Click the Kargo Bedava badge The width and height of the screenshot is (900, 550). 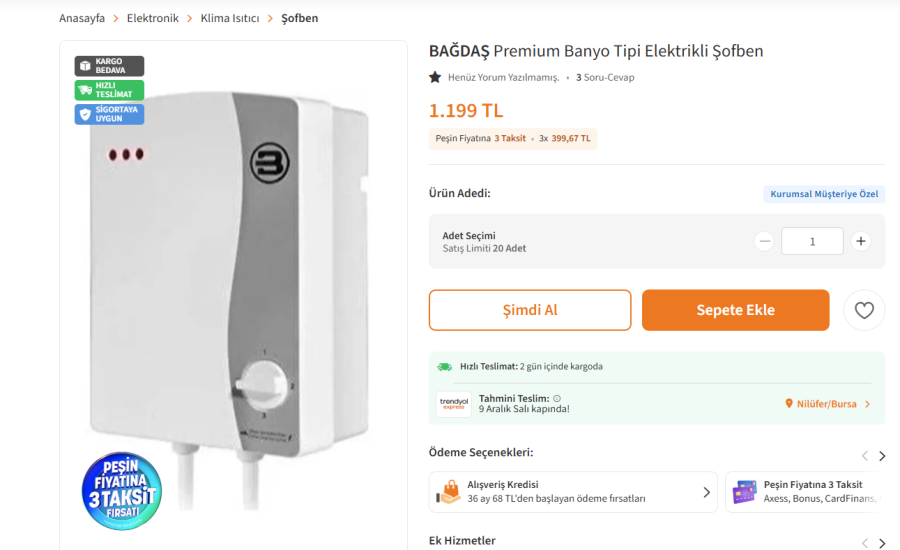pyautogui.click(x=109, y=66)
